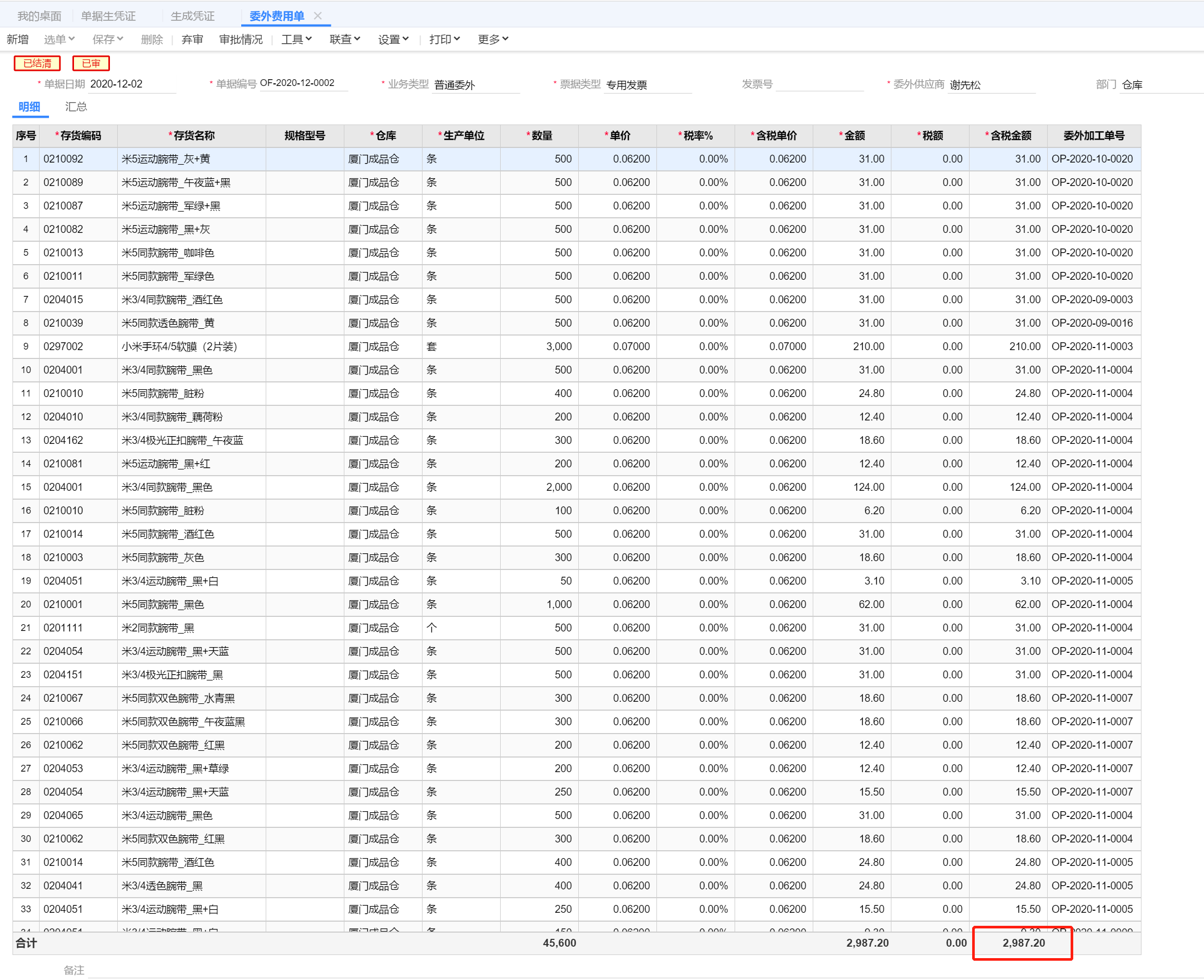1204x980 pixels.
Task: Click the 删除 button
Action: coord(152,39)
